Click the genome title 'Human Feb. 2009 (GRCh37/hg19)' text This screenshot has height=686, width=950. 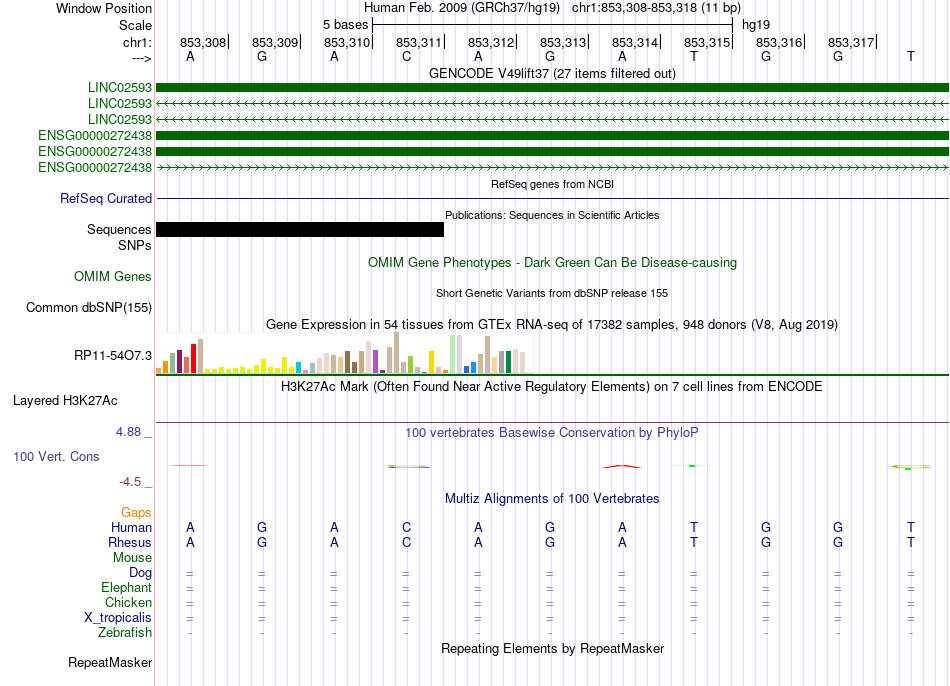463,8
